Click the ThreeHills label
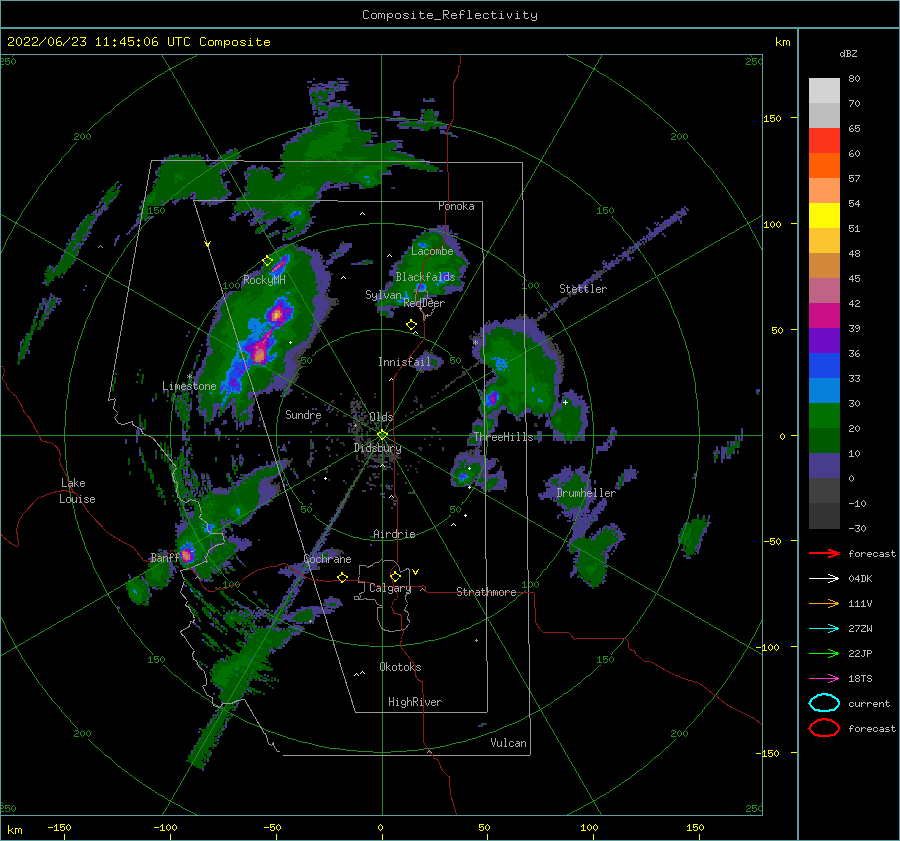The height and width of the screenshot is (841, 900). 503,437
